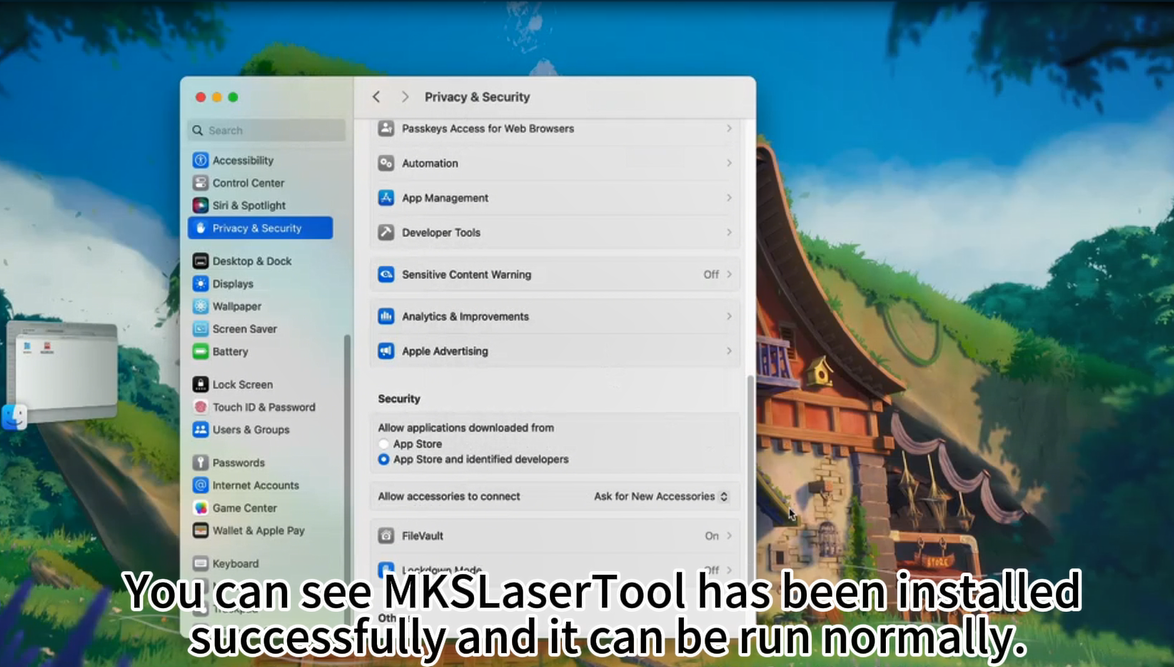1174x667 pixels.
Task: Expand the App Management row chevron
Action: click(729, 198)
